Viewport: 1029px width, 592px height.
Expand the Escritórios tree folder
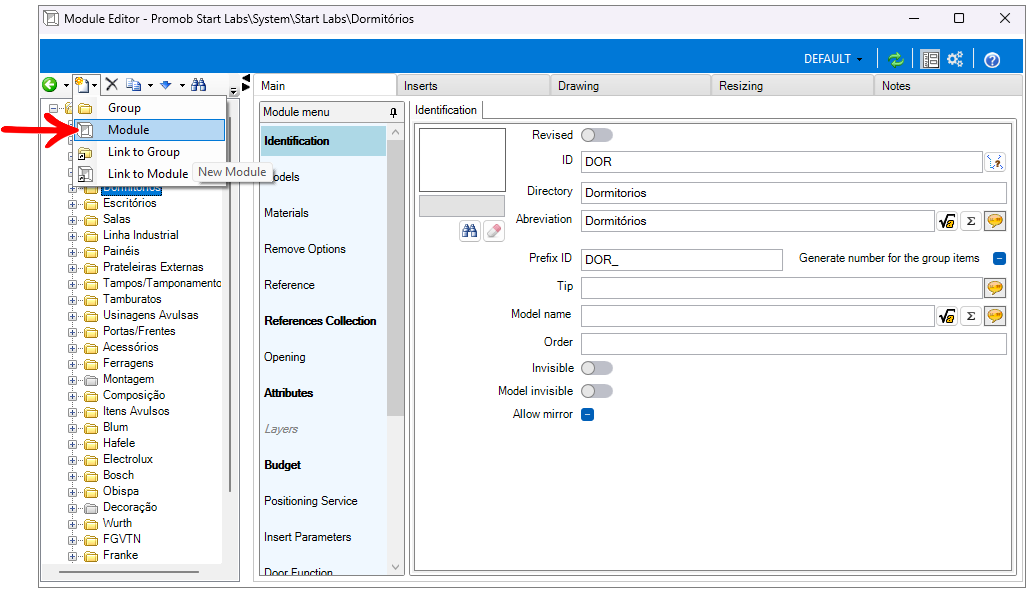(73, 203)
